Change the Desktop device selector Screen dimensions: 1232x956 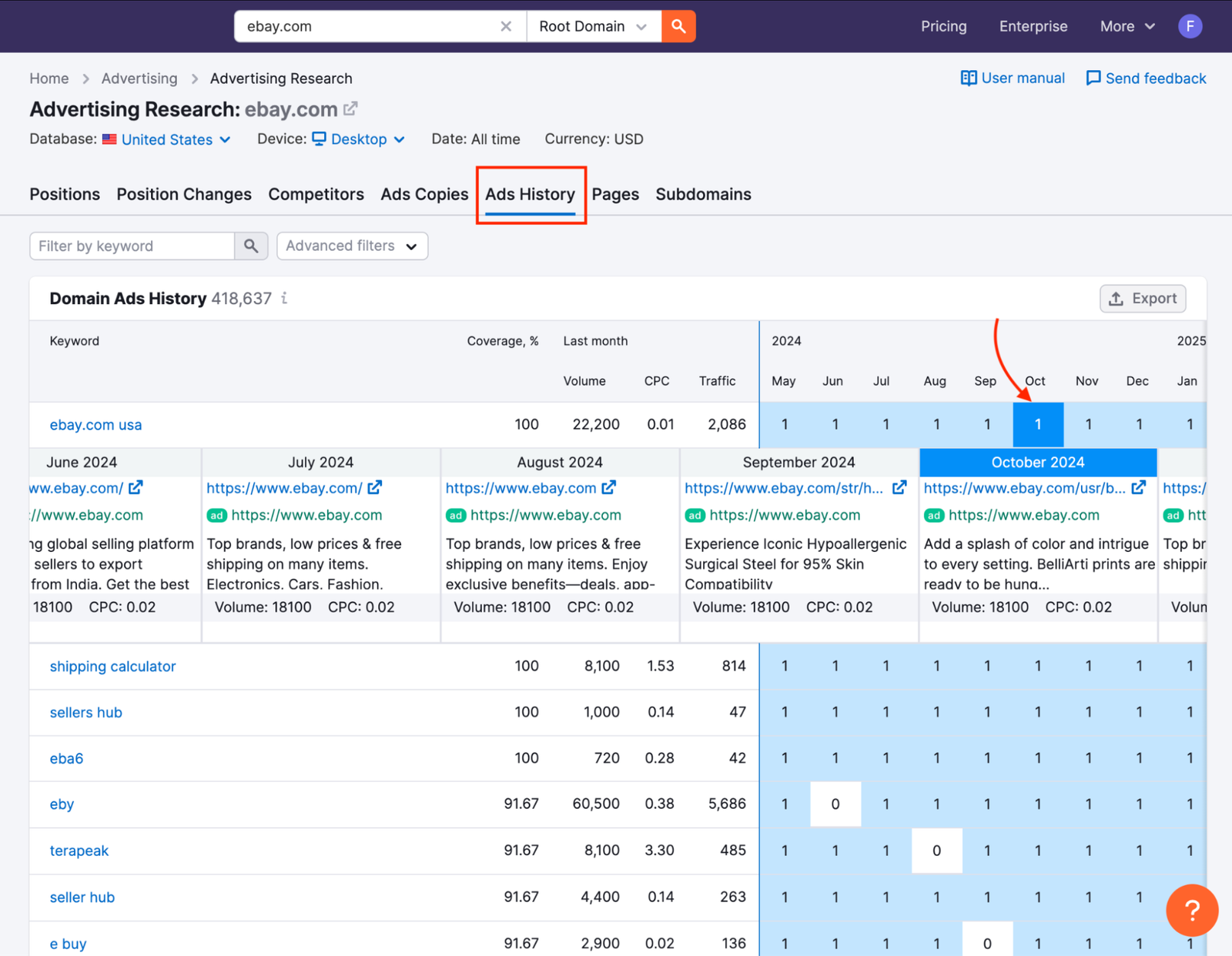click(x=359, y=139)
